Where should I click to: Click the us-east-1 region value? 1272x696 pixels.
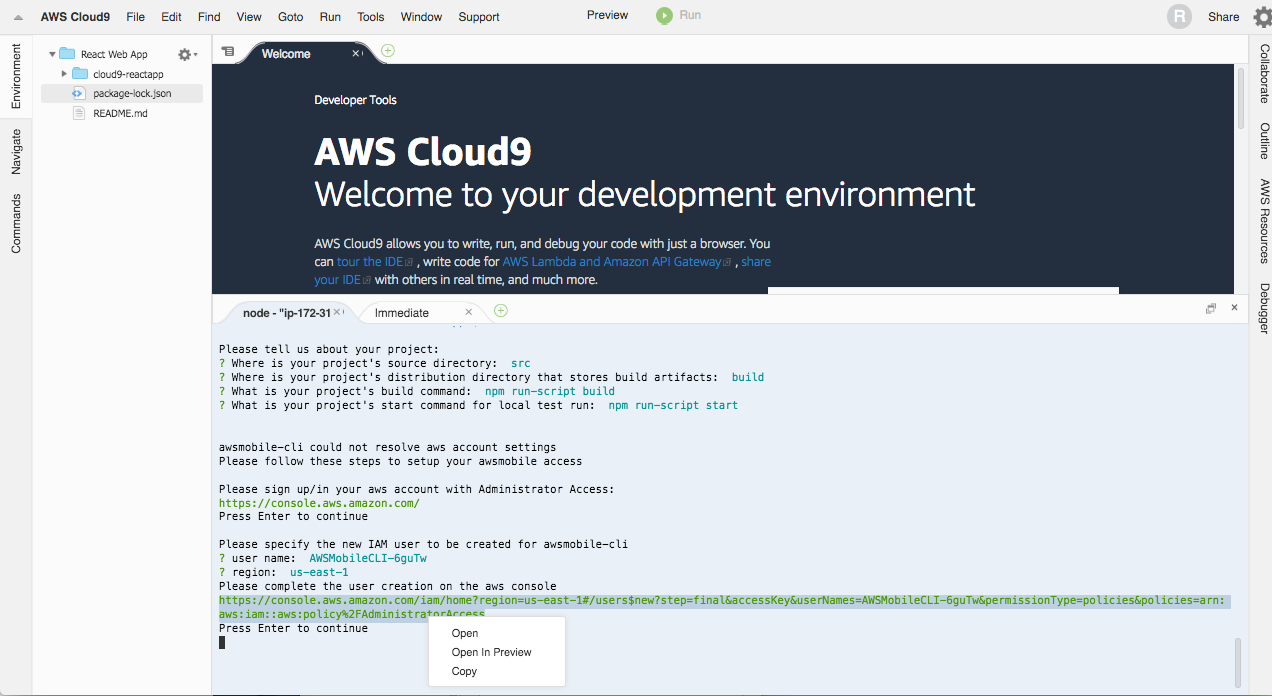coord(319,572)
